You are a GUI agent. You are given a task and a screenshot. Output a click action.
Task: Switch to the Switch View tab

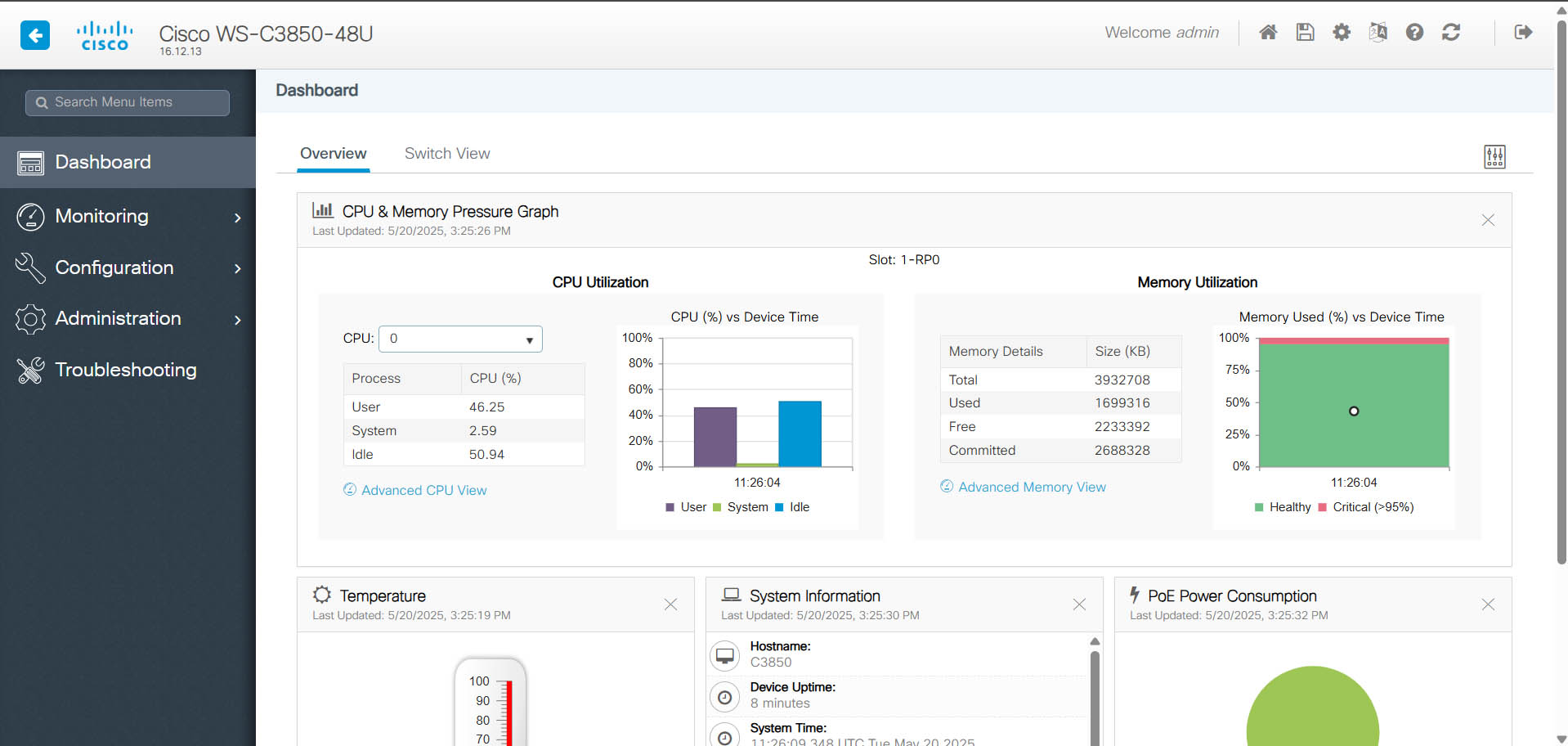(x=447, y=154)
